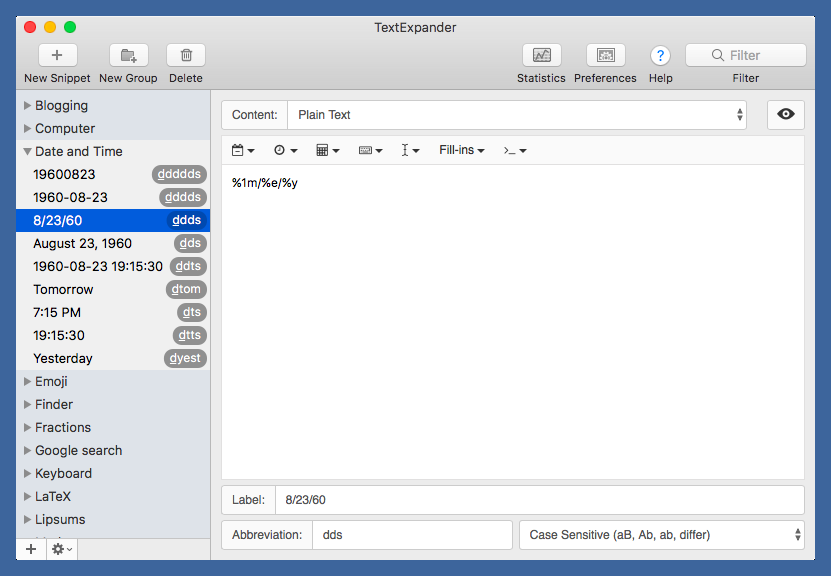The height and width of the screenshot is (576, 831).
Task: Open the Fill-ins menu
Action: (461, 150)
